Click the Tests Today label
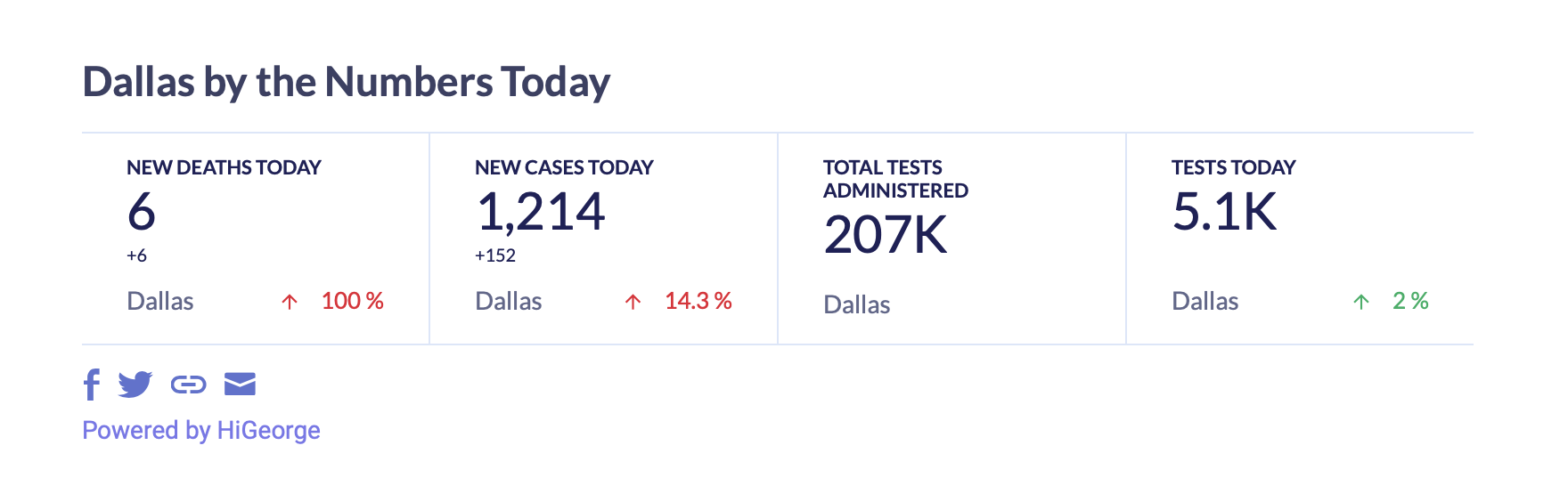Screen dimensions: 1568x486 click(1233, 167)
